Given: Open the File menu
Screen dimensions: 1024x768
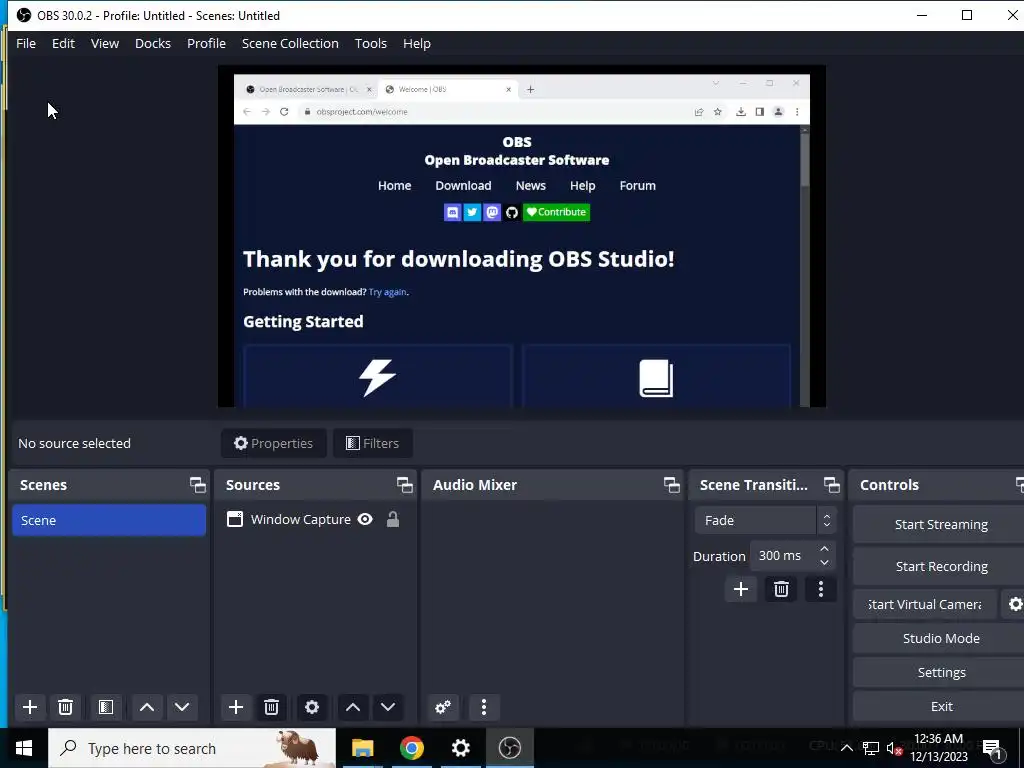Looking at the screenshot, I should point(26,44).
